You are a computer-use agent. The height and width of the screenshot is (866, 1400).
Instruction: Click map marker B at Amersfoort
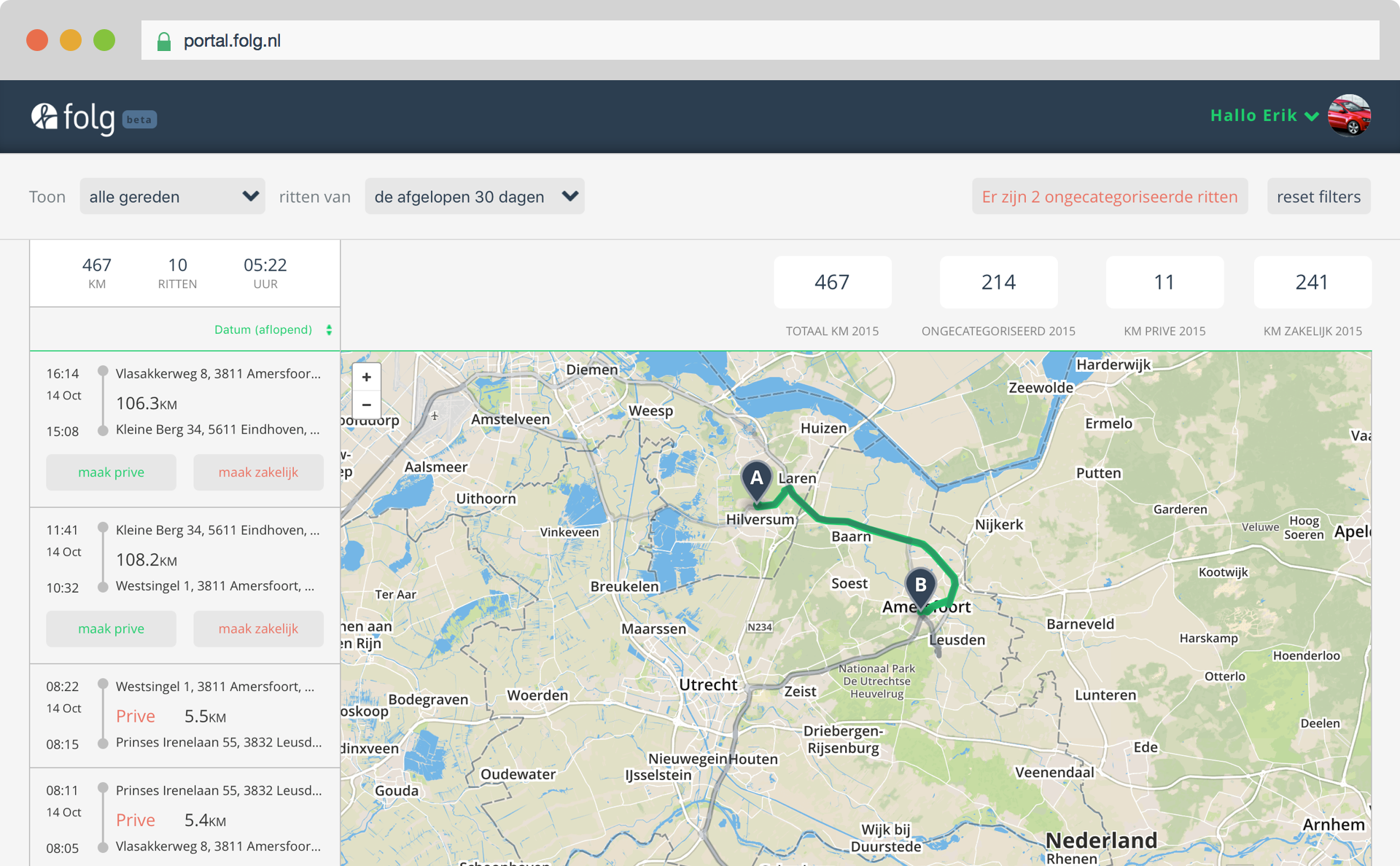point(920,586)
